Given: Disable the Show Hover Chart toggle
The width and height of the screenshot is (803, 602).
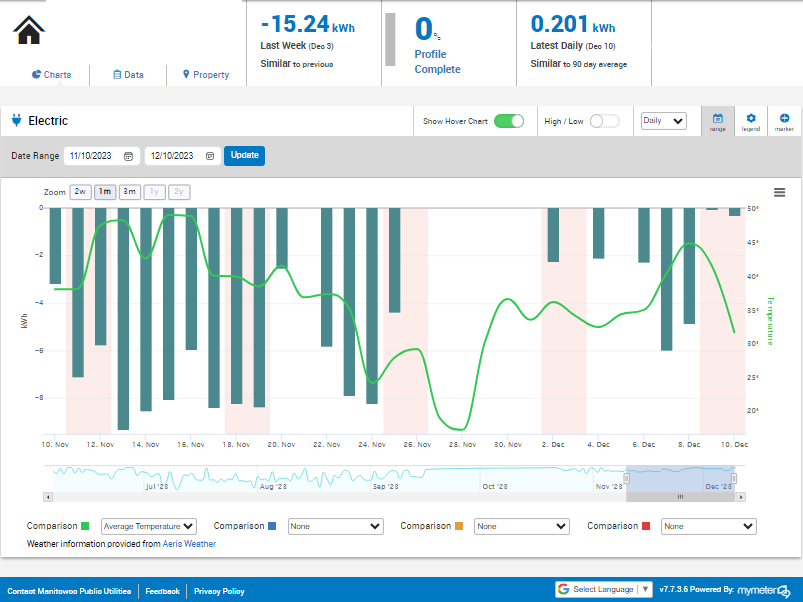Looking at the screenshot, I should [x=509, y=121].
